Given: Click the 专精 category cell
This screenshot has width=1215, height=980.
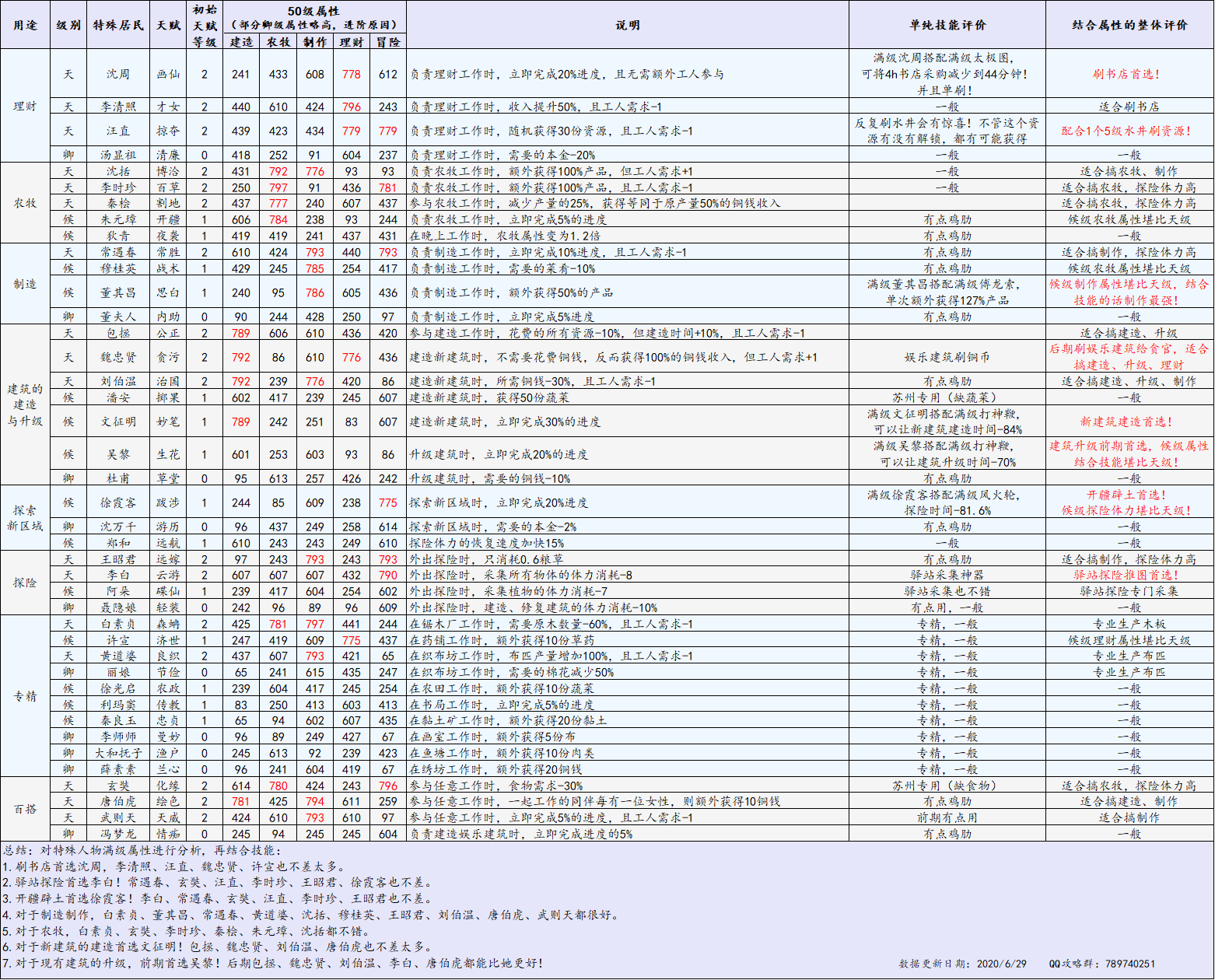Looking at the screenshot, I should point(25,696).
